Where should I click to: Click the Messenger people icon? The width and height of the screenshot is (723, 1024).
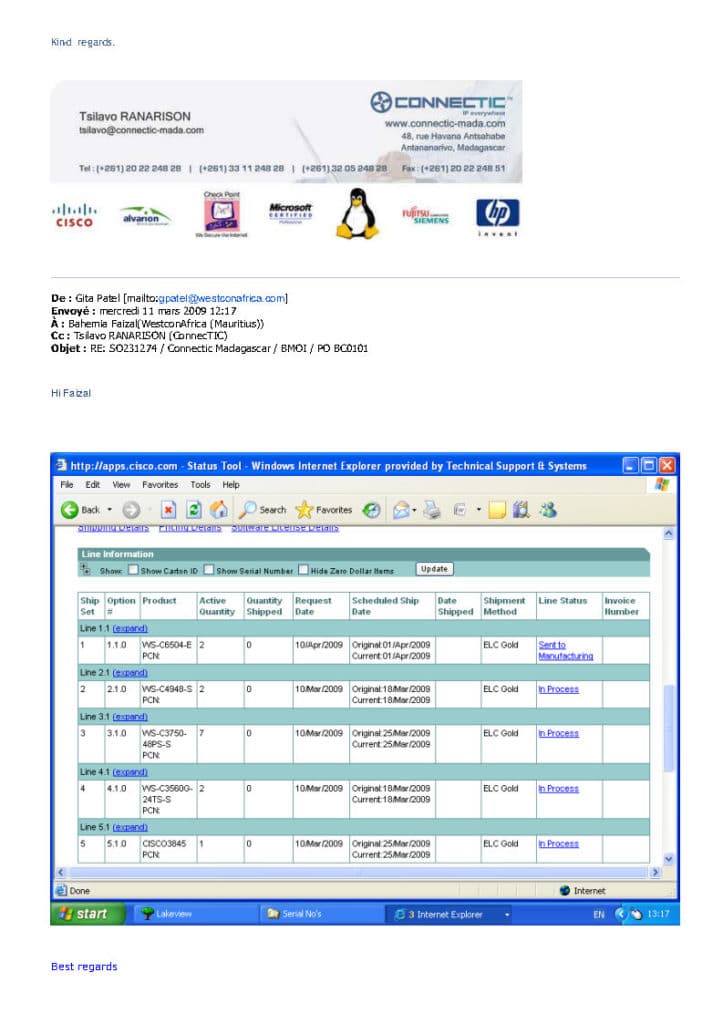(547, 510)
